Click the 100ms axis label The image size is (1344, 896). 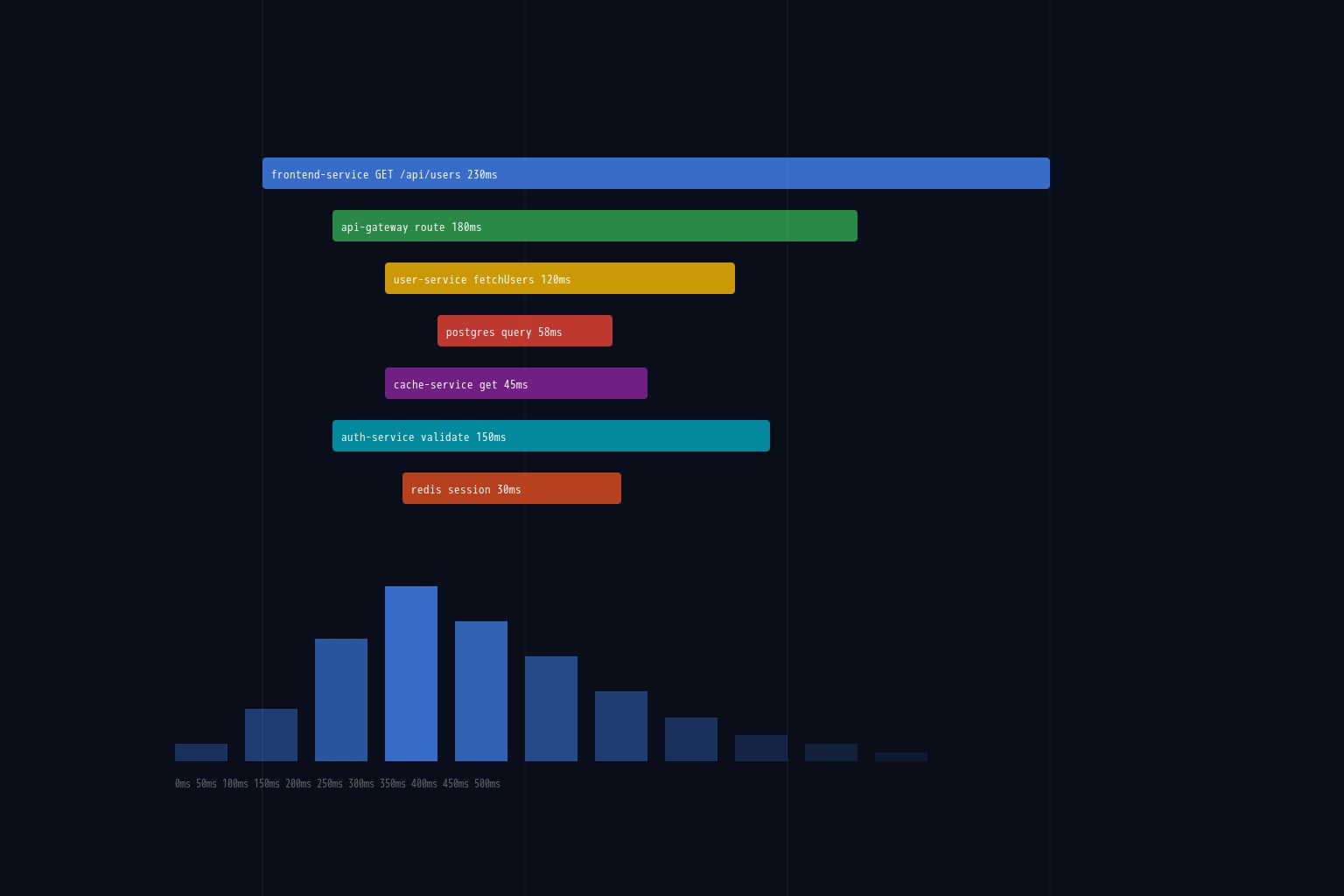(235, 784)
